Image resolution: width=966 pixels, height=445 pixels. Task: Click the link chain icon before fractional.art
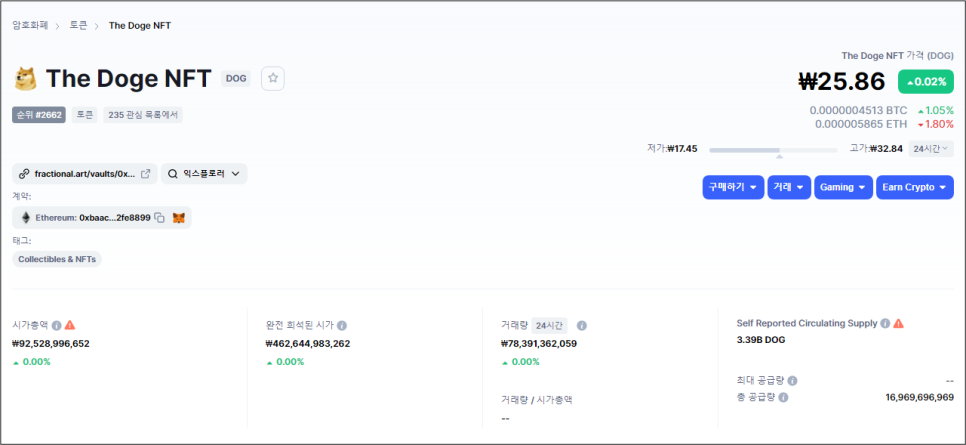[24, 174]
